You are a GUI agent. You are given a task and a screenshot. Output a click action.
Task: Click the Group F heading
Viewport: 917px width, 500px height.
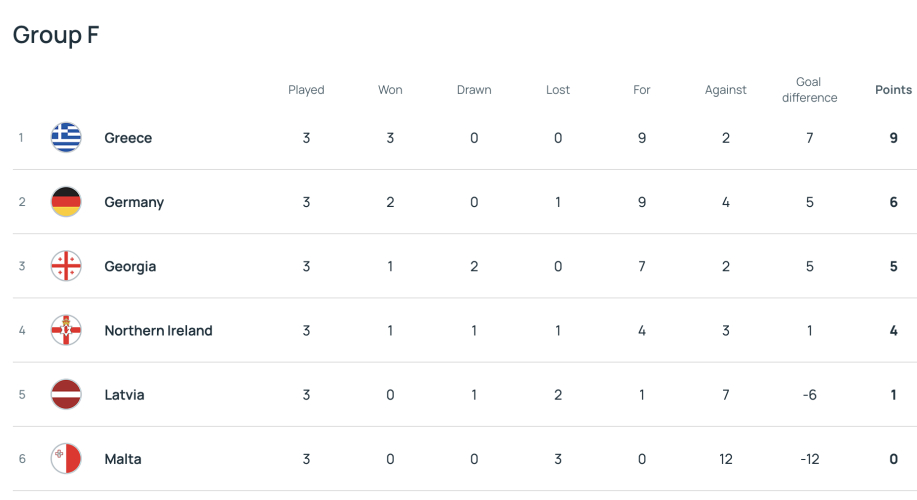click(x=56, y=35)
